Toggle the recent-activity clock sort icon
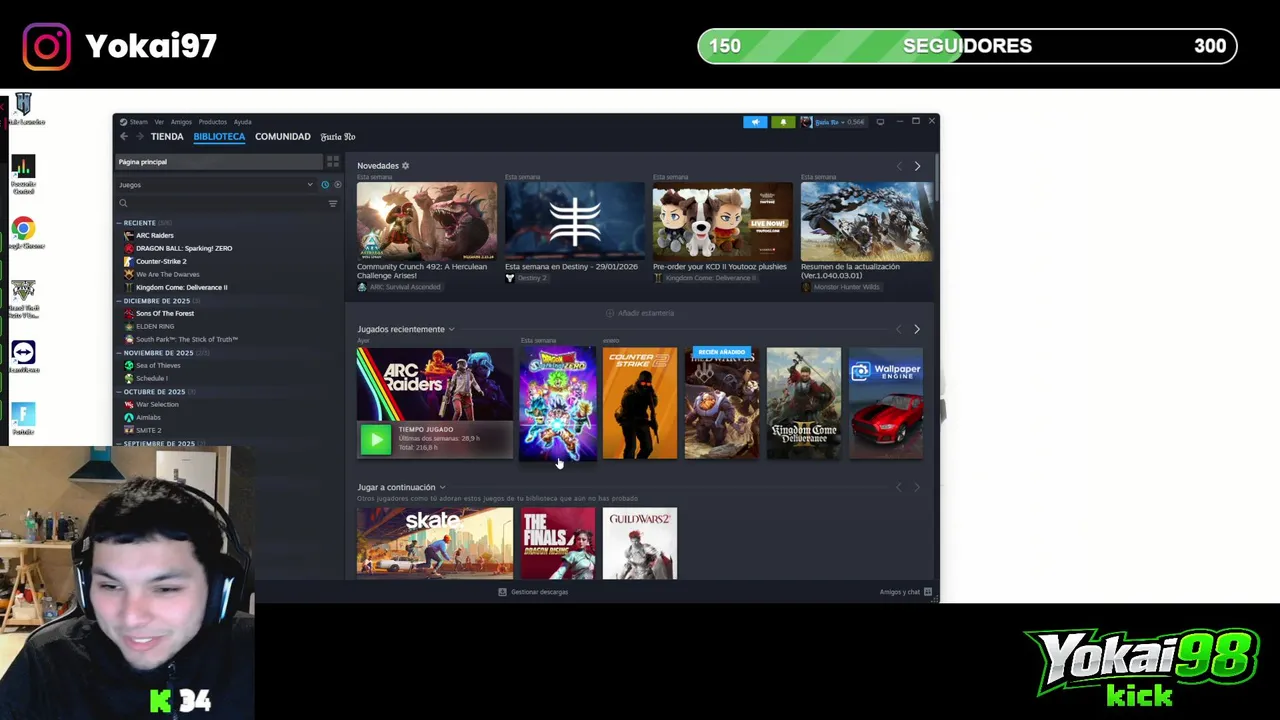The width and height of the screenshot is (1280, 720). 325,185
